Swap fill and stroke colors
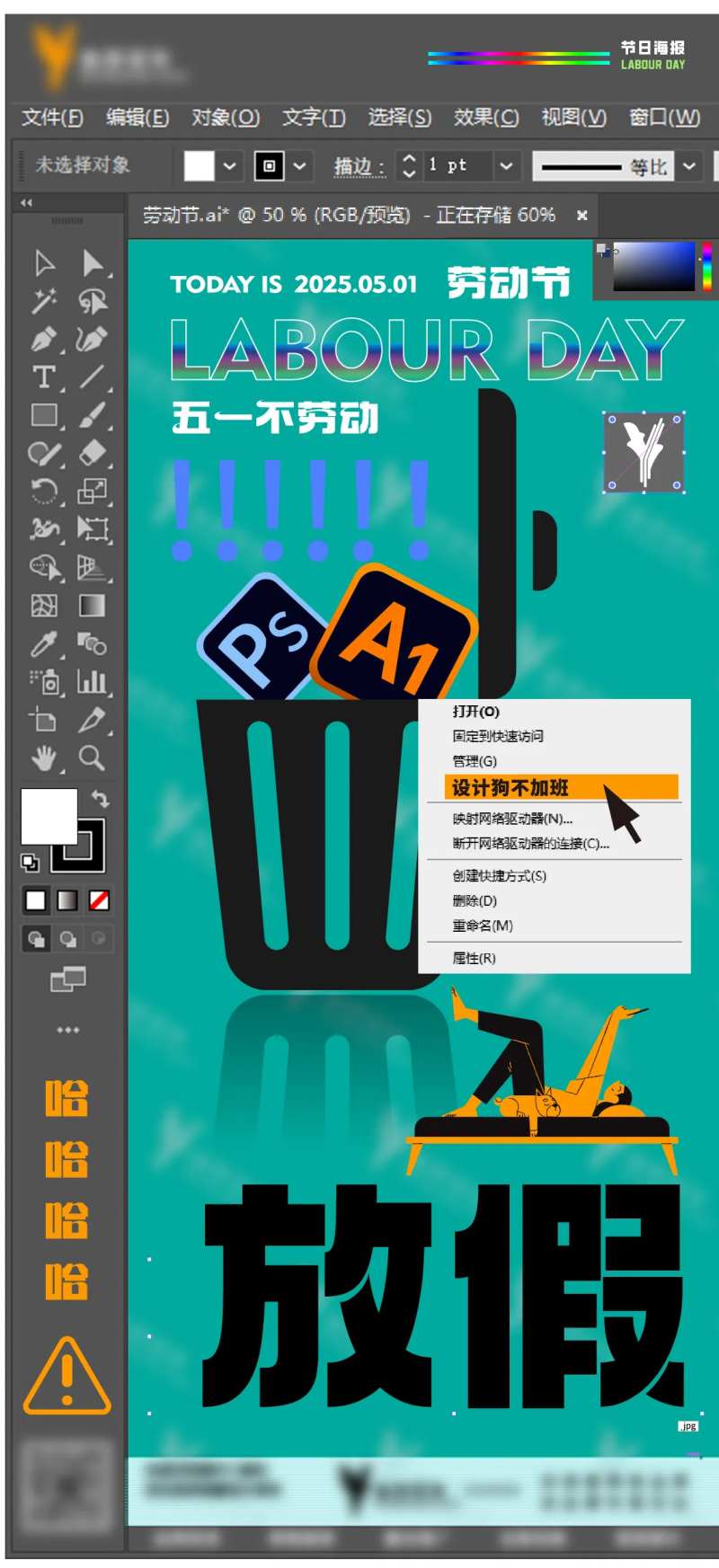 pos(101,799)
